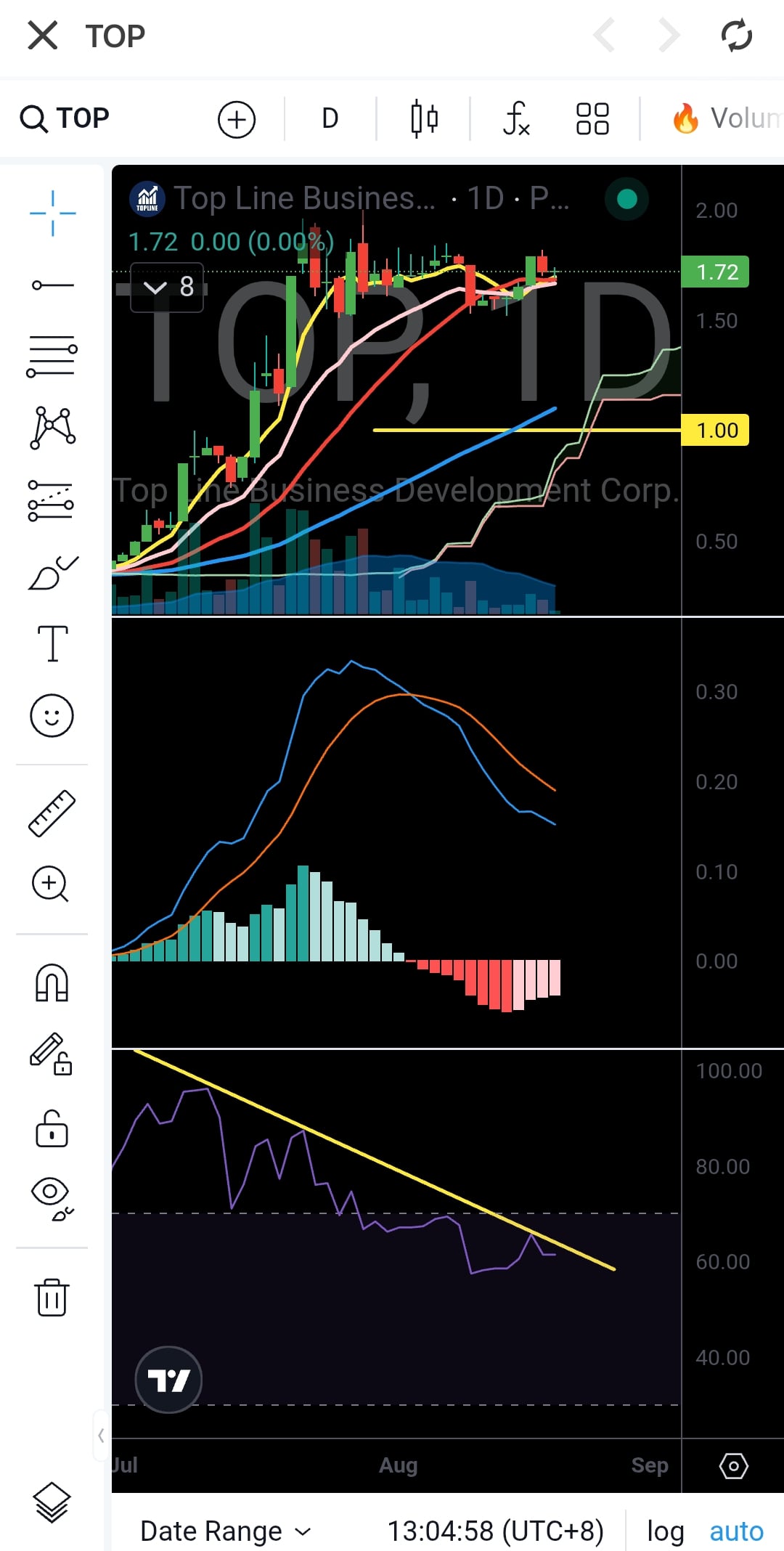Enable log scale
This screenshot has height=1551, width=784.
pyautogui.click(x=665, y=1531)
